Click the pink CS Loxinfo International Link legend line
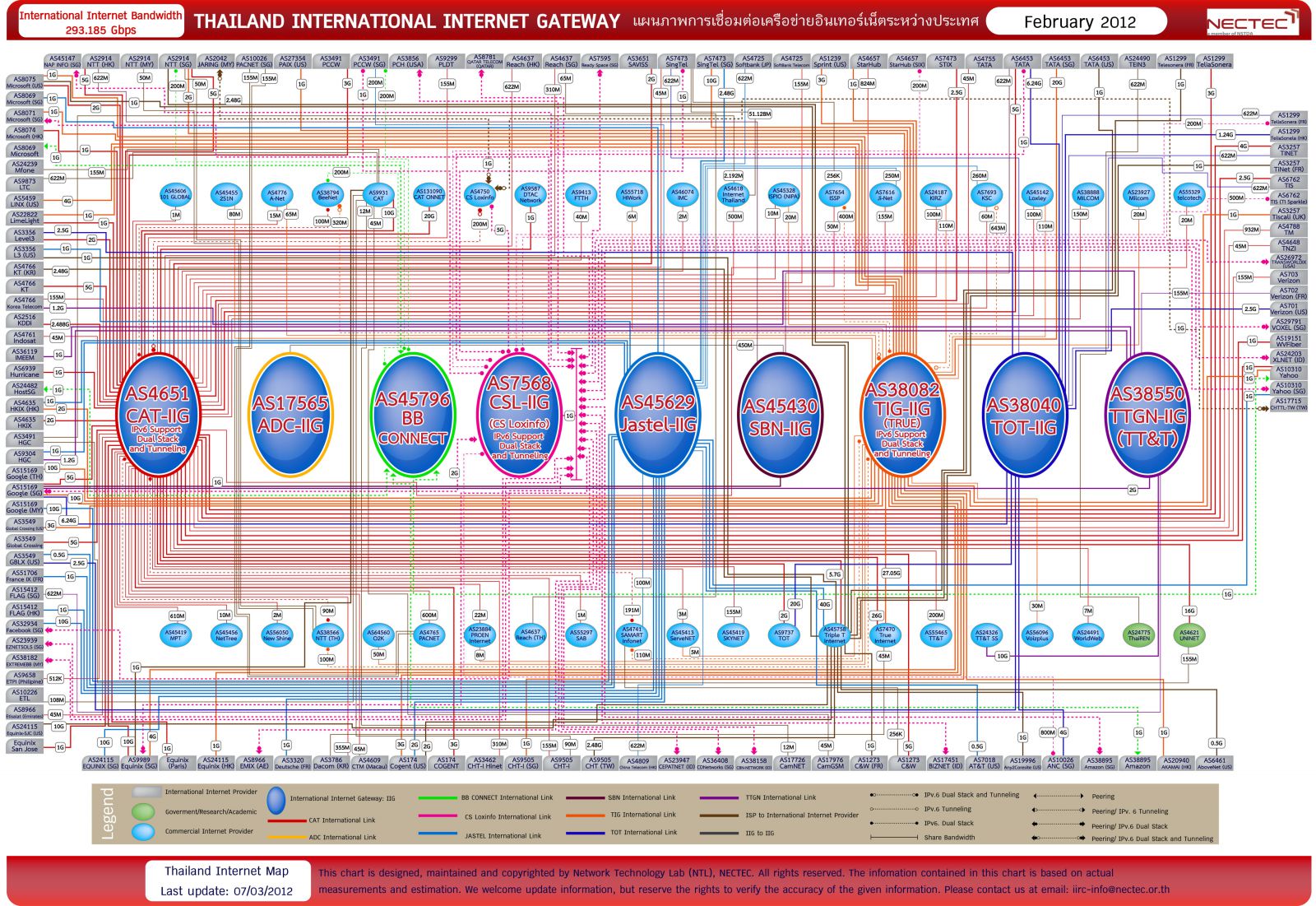 point(438,817)
